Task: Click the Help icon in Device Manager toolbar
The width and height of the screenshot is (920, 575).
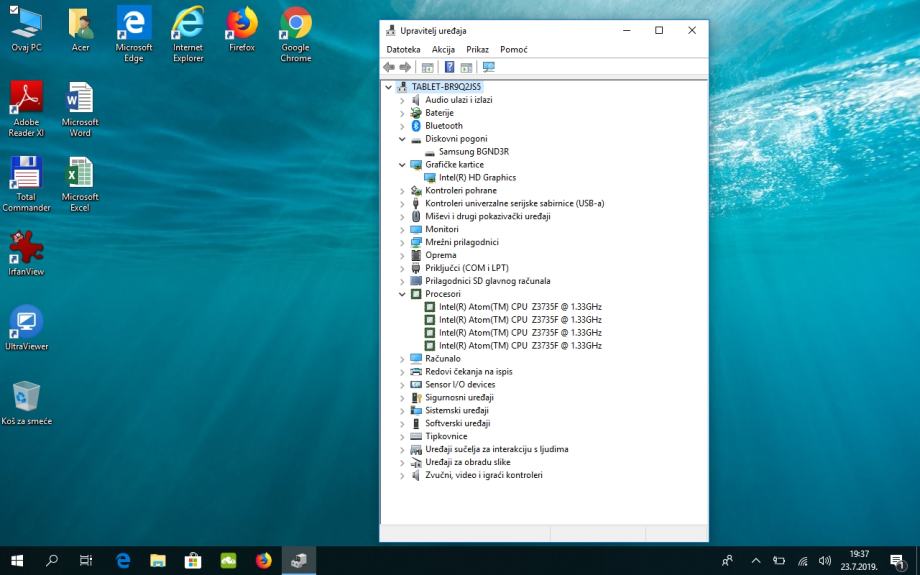Action: pos(449,67)
